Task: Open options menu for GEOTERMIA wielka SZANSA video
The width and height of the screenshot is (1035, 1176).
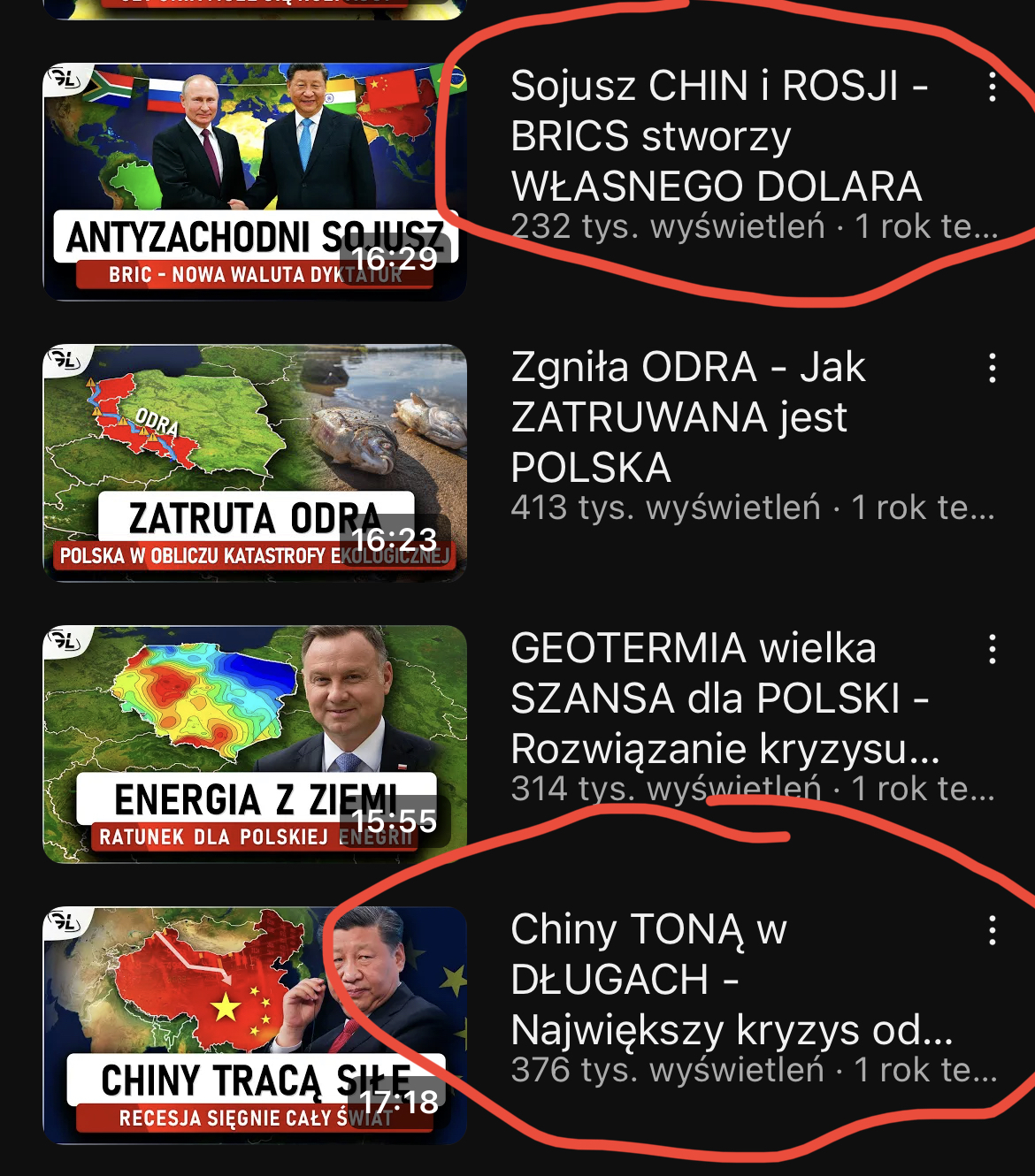Action: click(x=993, y=649)
